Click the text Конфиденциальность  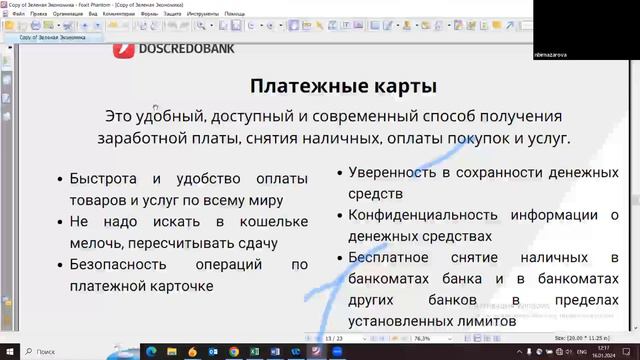tap(422, 215)
